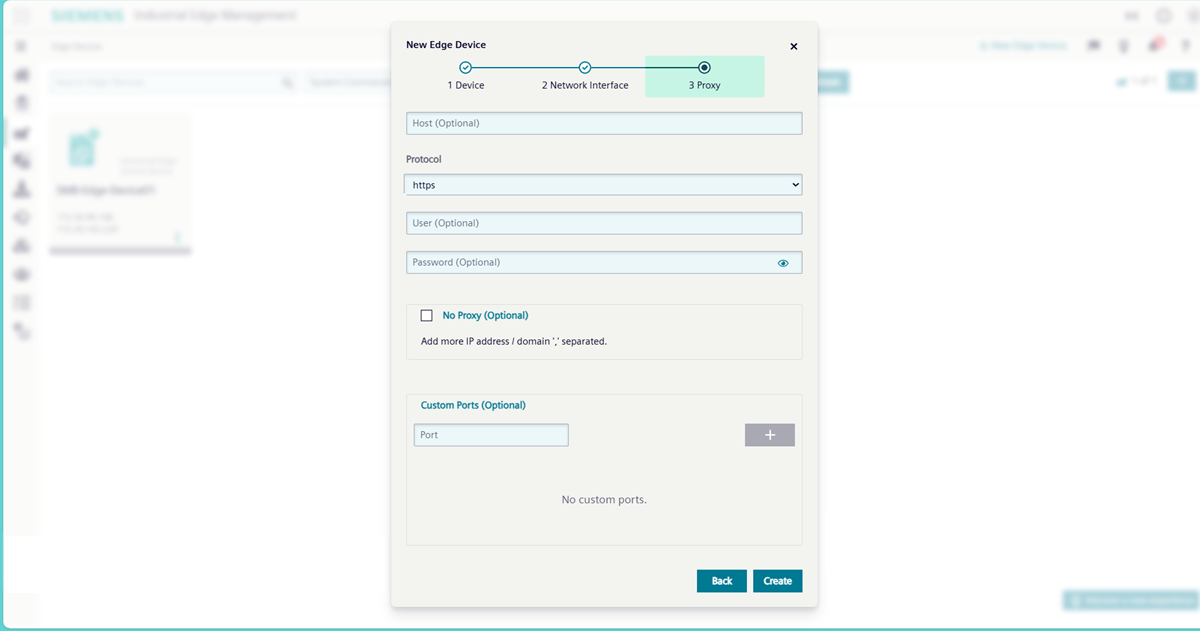Screen dimensions: 1200x631
Task: Focus the User (Optional) field
Action: [x=603, y=223]
